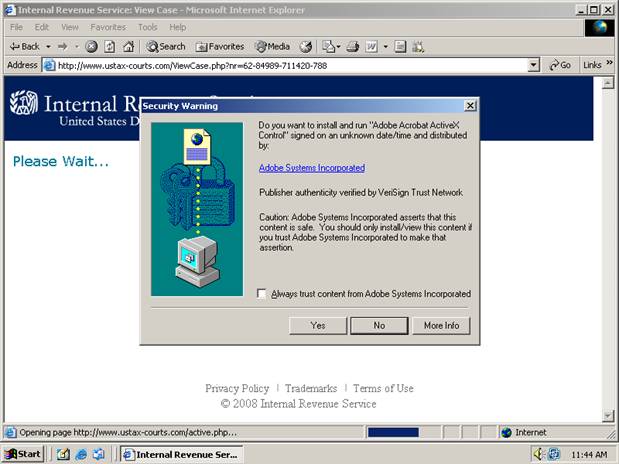
Task: Print the page with the printer icon
Action: 353,47
